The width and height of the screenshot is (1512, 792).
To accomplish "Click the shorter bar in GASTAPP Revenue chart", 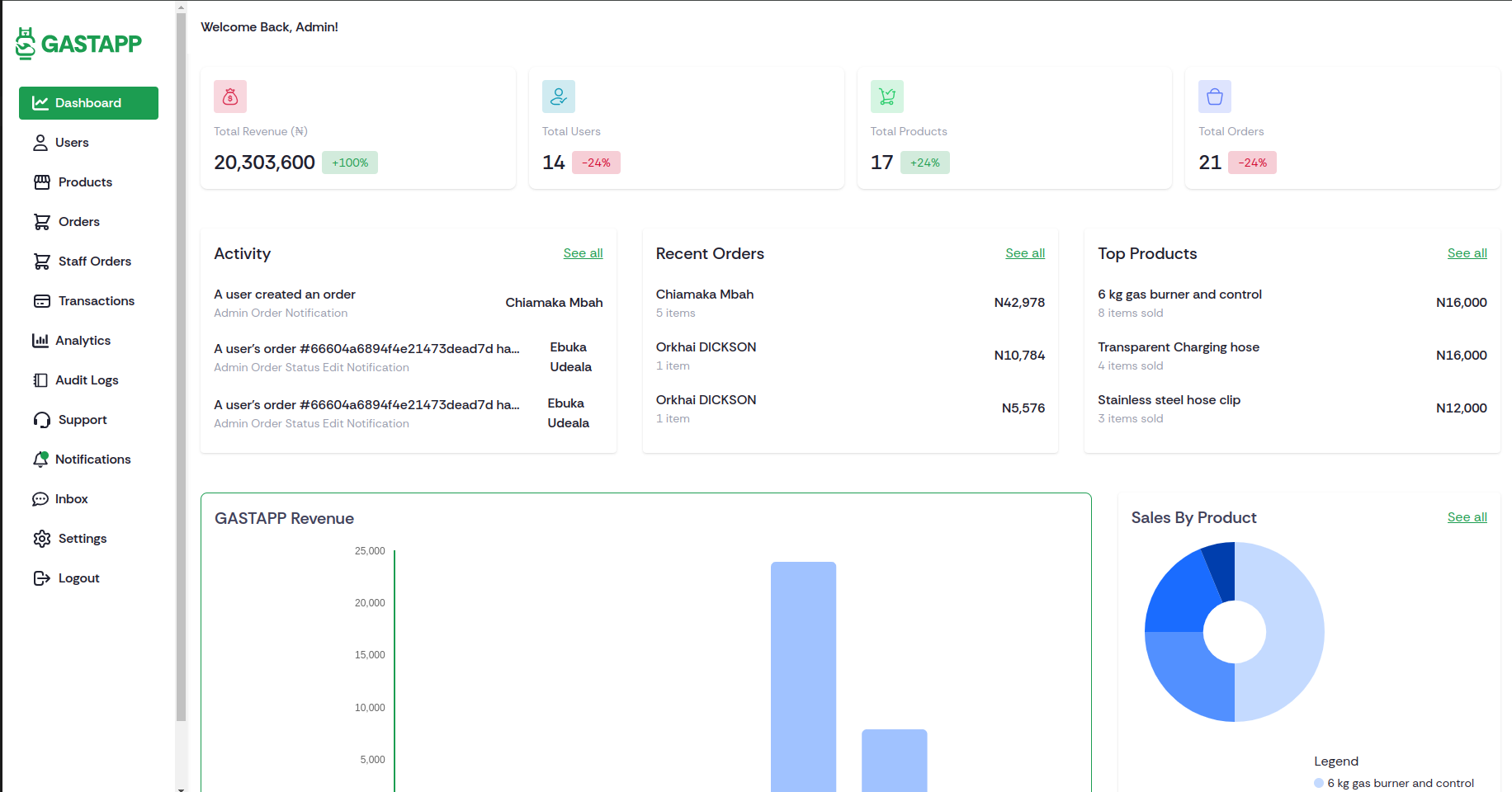I will click(894, 761).
